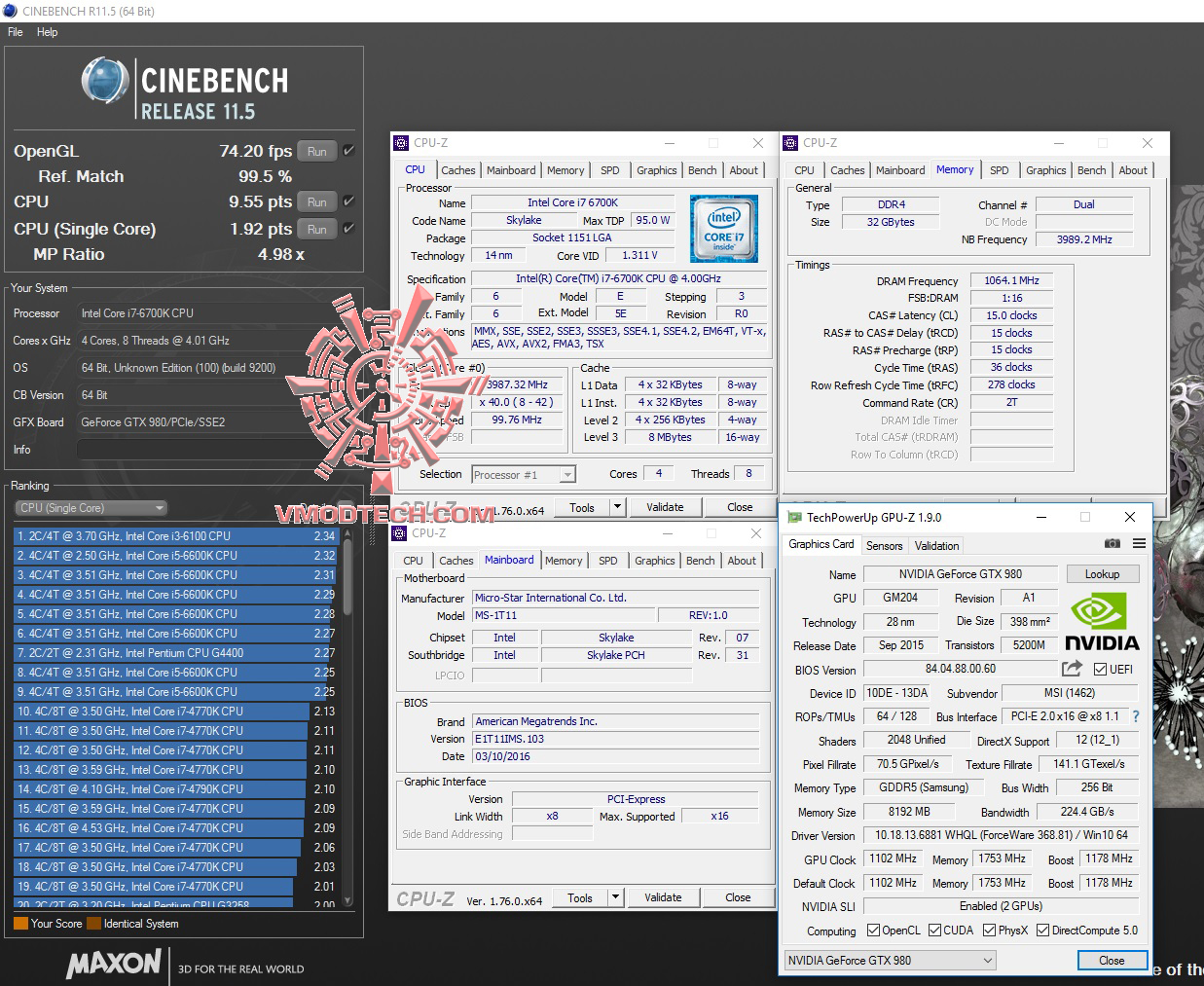Image resolution: width=1204 pixels, height=986 pixels.
Task: Click the Bus Interface question mark icon
Action: pyautogui.click(x=1136, y=716)
